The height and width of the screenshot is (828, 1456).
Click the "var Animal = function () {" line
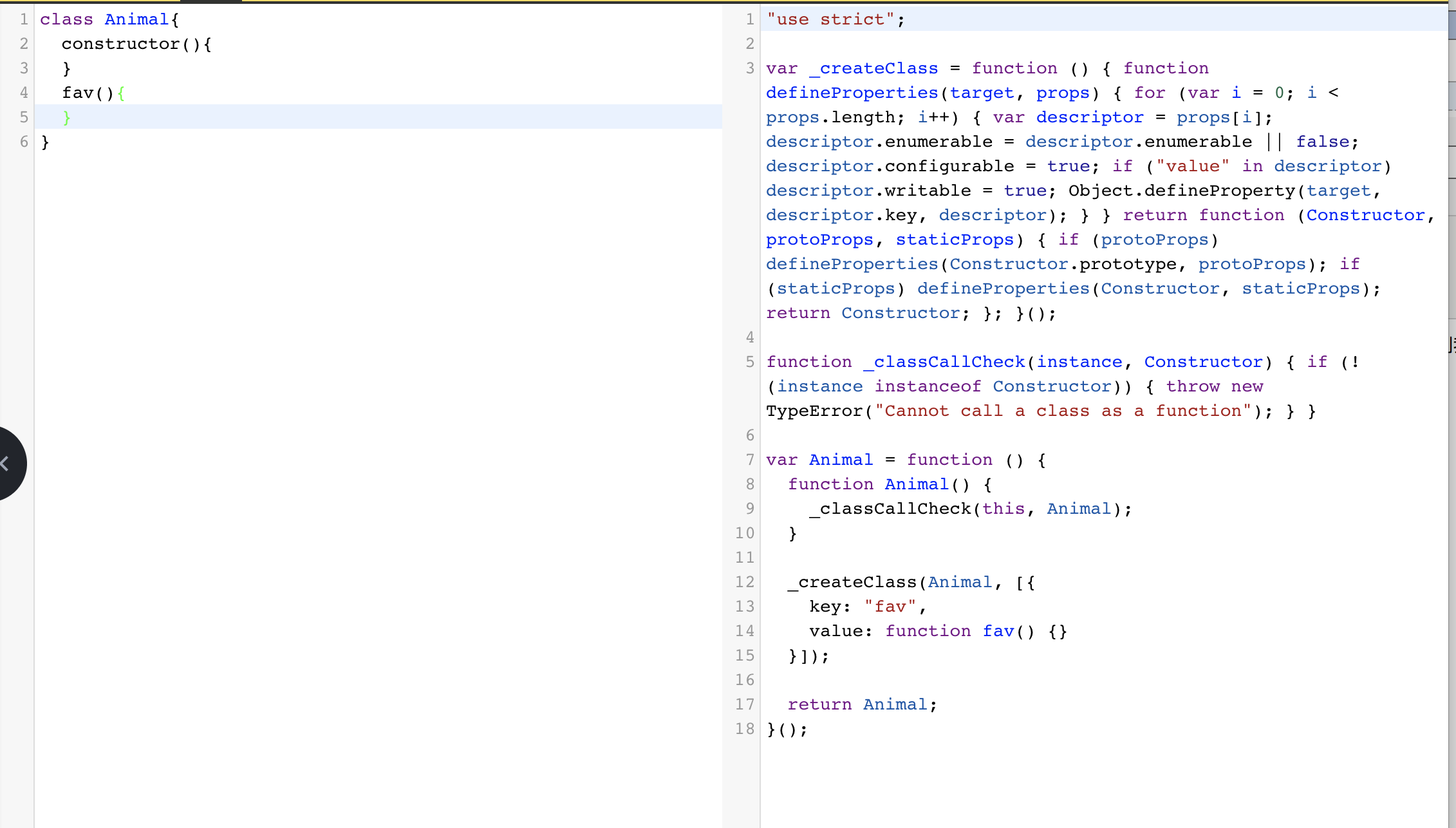click(906, 460)
